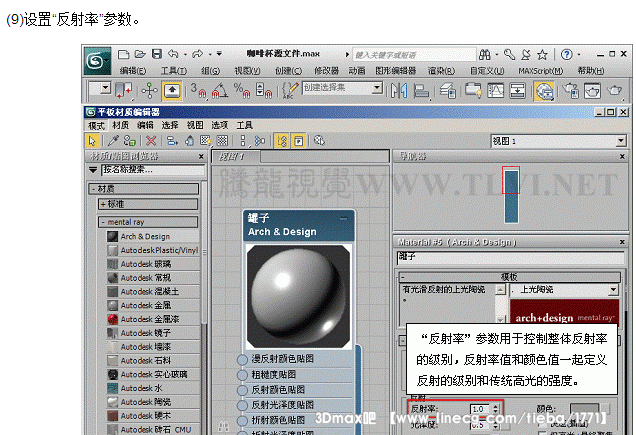Click the Undo arrow icon
Viewport: 636px width, 435px height.
pyautogui.click(x=174, y=54)
